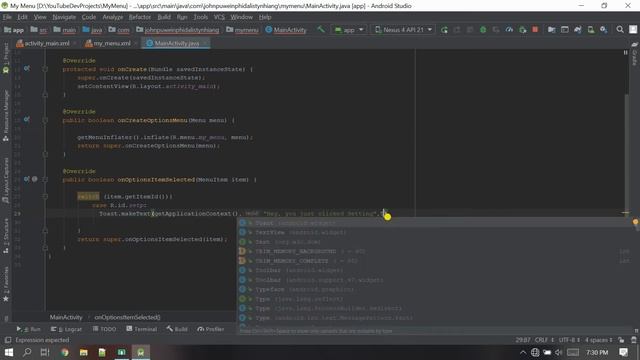
Task: Click the Debug app bug icon
Action: [x=483, y=29]
